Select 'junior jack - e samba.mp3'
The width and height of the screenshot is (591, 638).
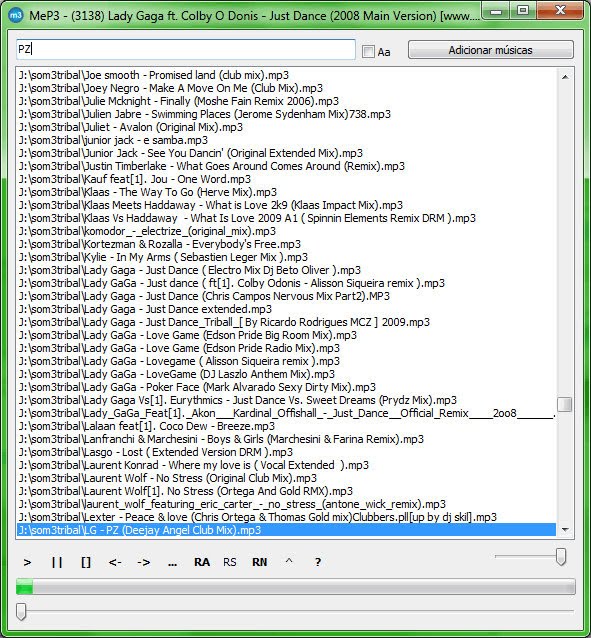[x=287, y=140]
